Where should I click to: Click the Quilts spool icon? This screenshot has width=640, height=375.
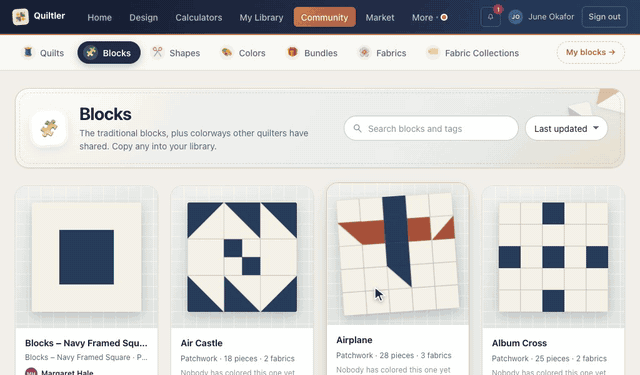28,53
